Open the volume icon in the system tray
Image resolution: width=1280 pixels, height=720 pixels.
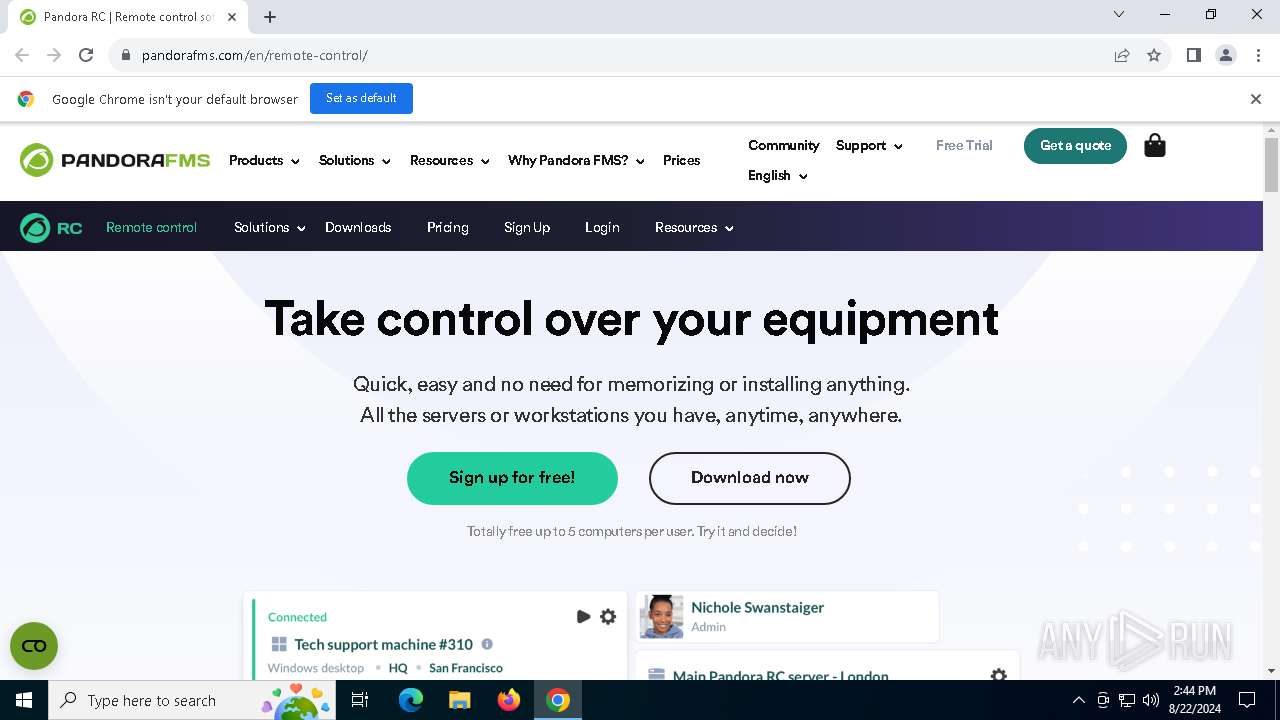(1151, 700)
